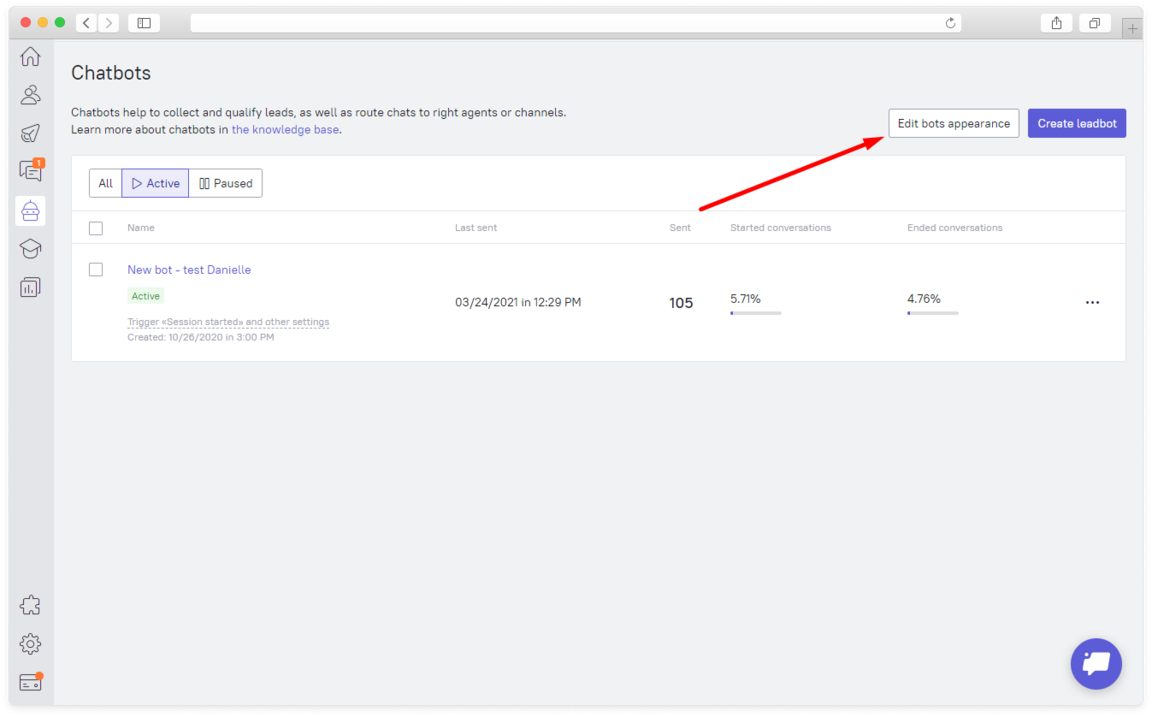Open the knowledge base link
This screenshot has width=1152, height=717.
[x=285, y=129]
